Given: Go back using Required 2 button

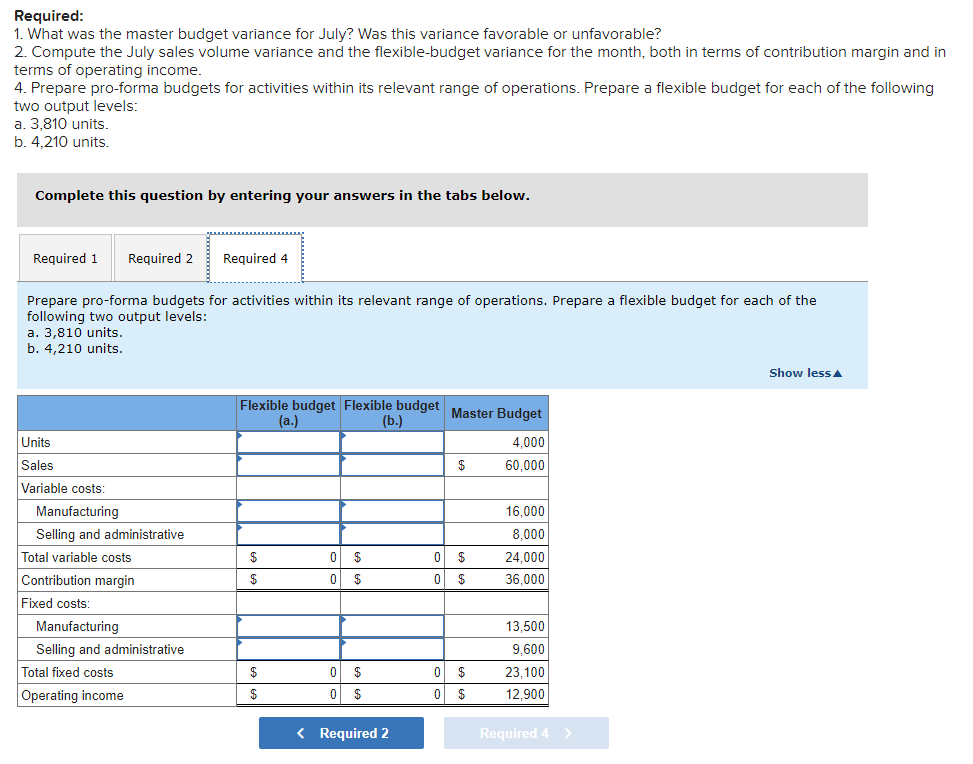Looking at the screenshot, I should (x=341, y=733).
